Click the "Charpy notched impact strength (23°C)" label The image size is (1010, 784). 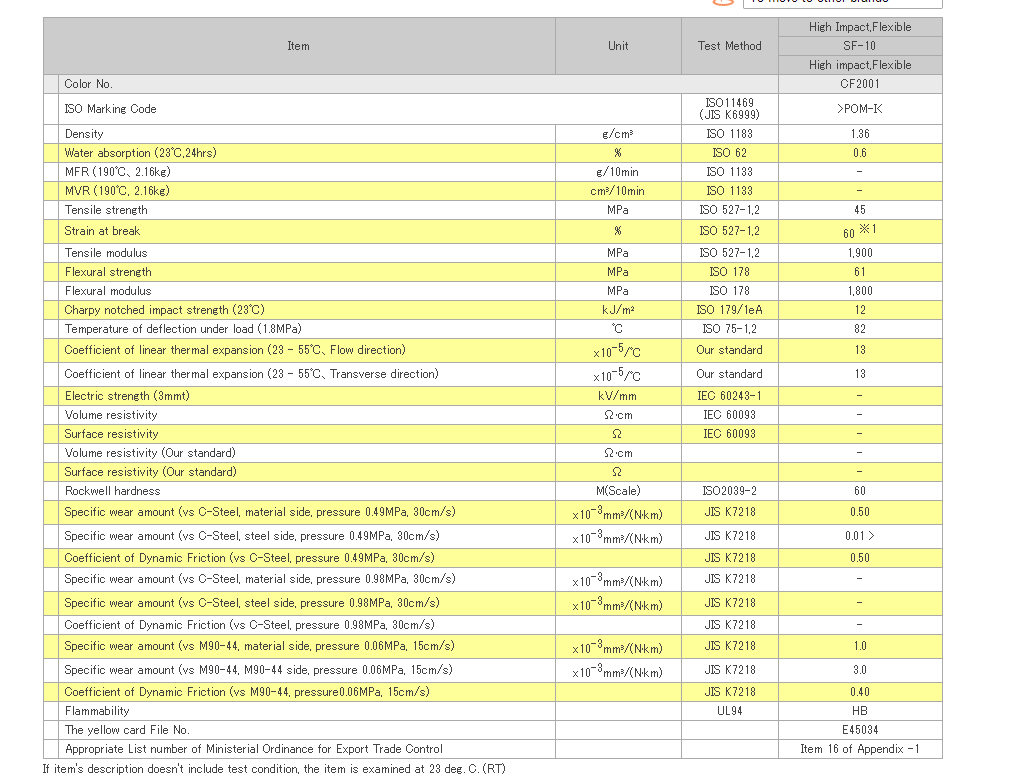point(164,310)
